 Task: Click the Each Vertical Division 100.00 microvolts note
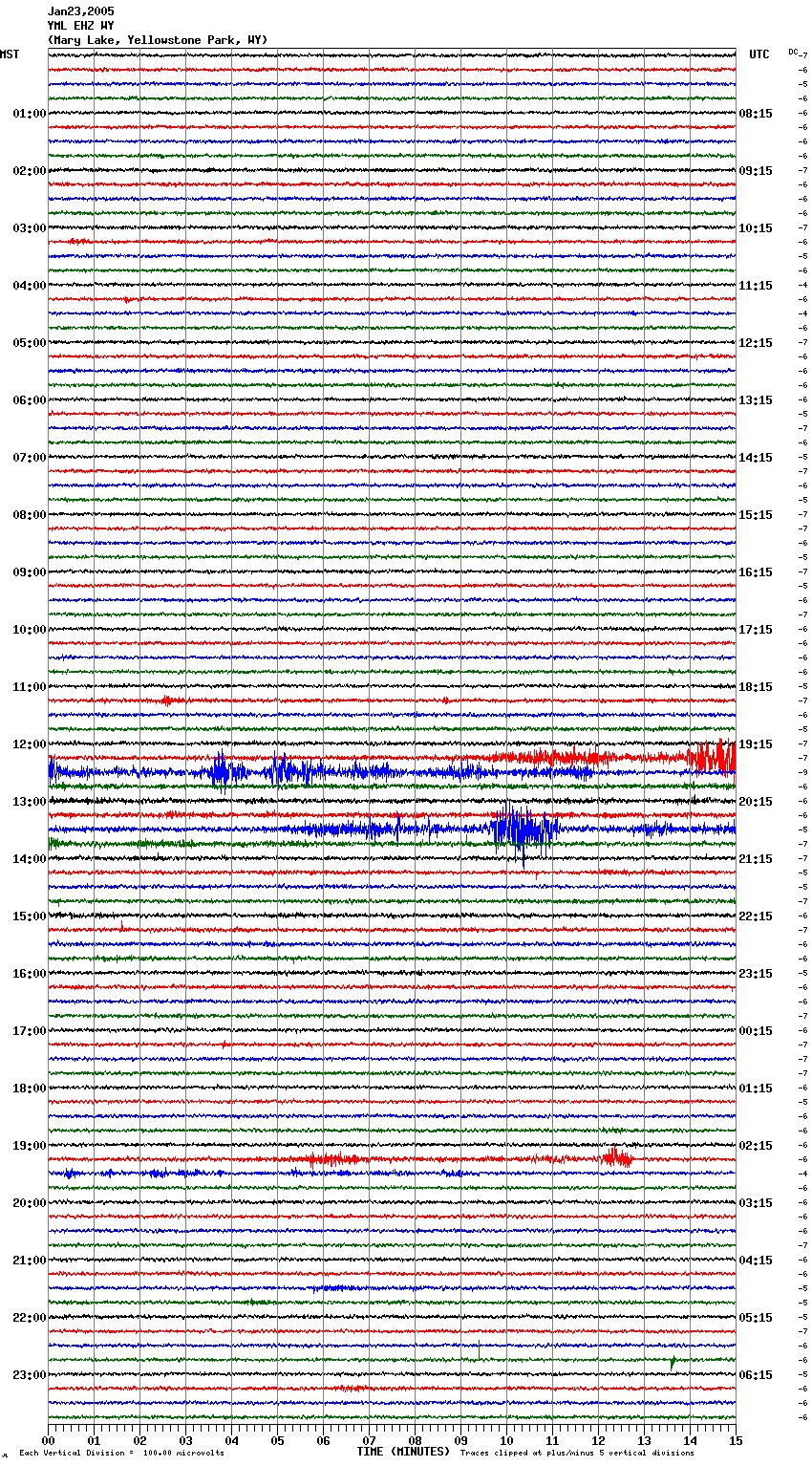pyautogui.click(x=121, y=1454)
